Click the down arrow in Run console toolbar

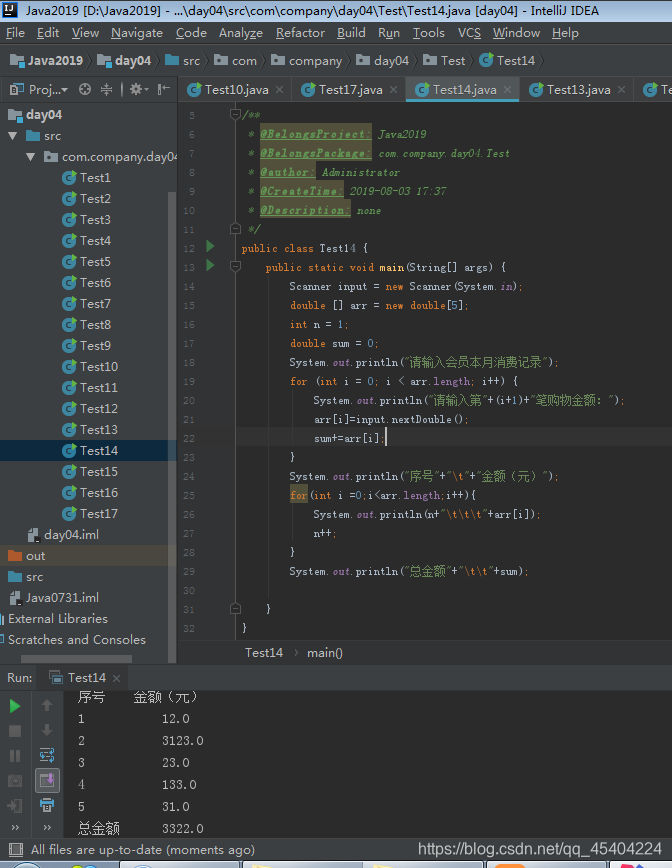coord(47,730)
